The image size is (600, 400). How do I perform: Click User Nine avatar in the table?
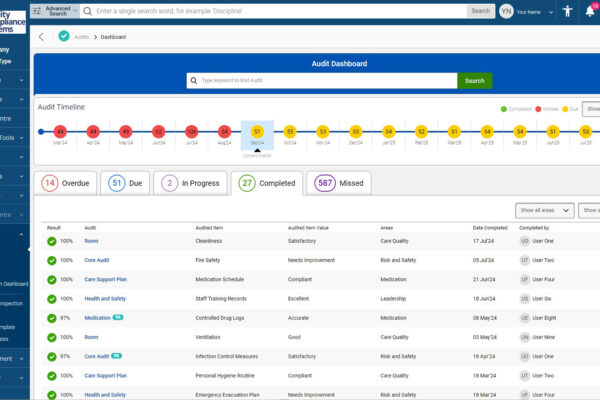tap(525, 337)
